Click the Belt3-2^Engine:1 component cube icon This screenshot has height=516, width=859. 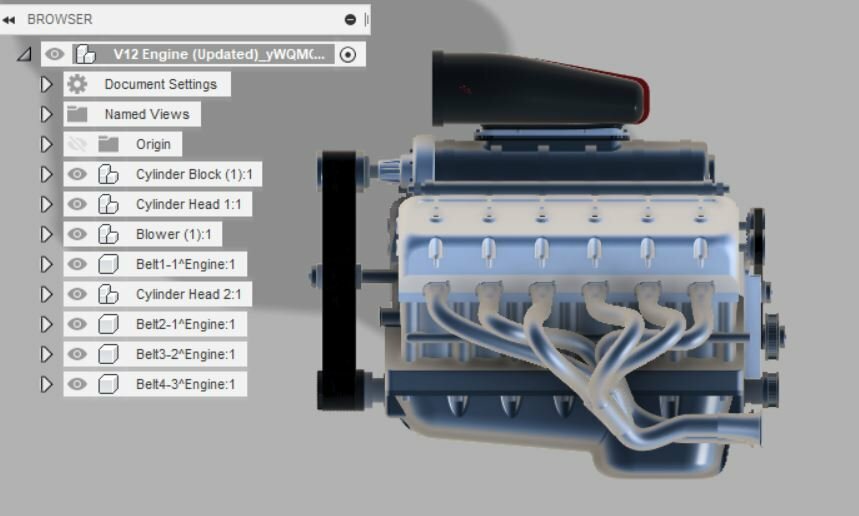click(x=108, y=355)
